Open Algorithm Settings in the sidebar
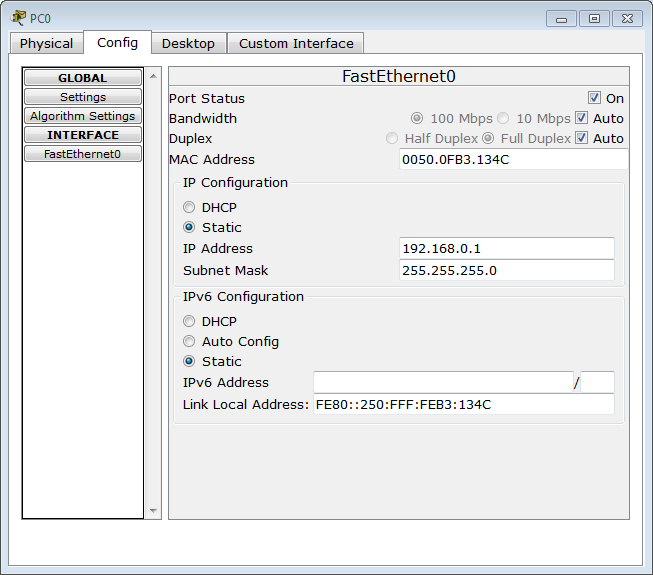The height and width of the screenshot is (575, 653). coord(83,116)
